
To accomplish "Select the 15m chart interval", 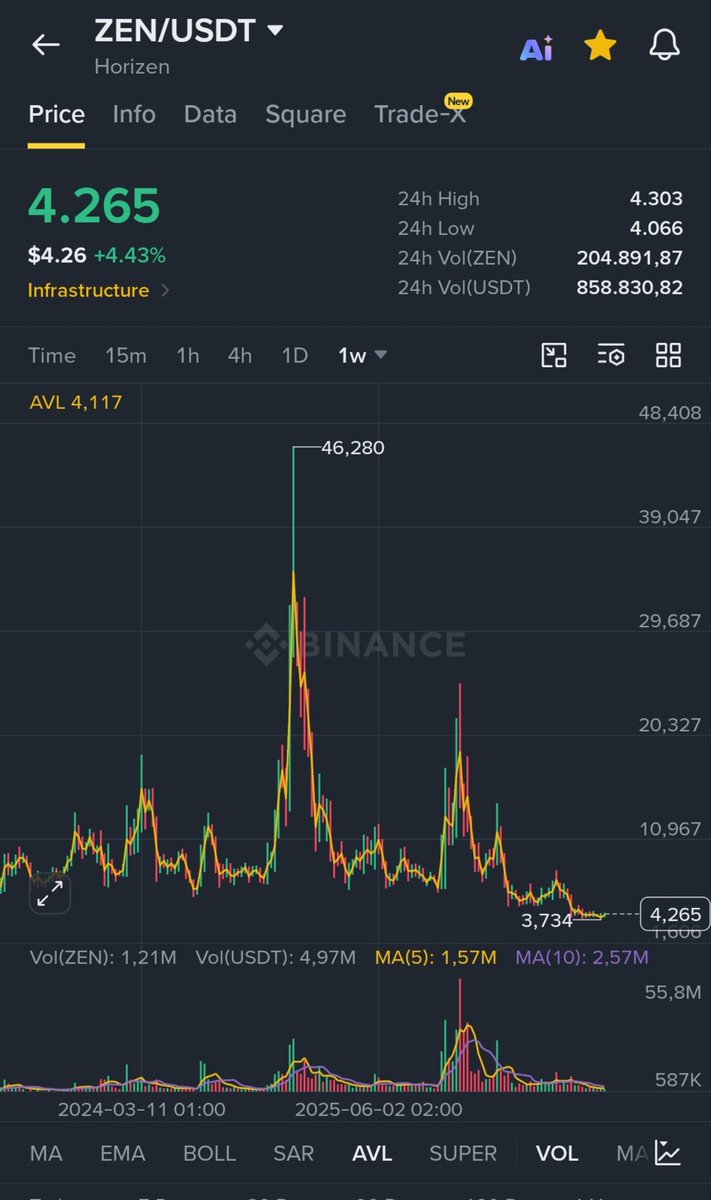I will pos(126,355).
